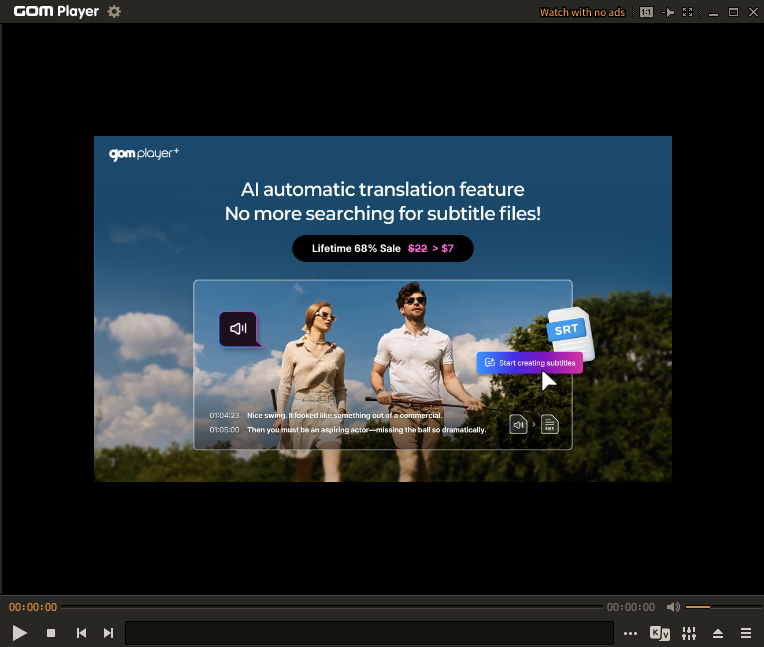Image resolution: width=764 pixels, height=647 pixels.
Task: Open the GOM Player logo menu
Action: [x=55, y=12]
